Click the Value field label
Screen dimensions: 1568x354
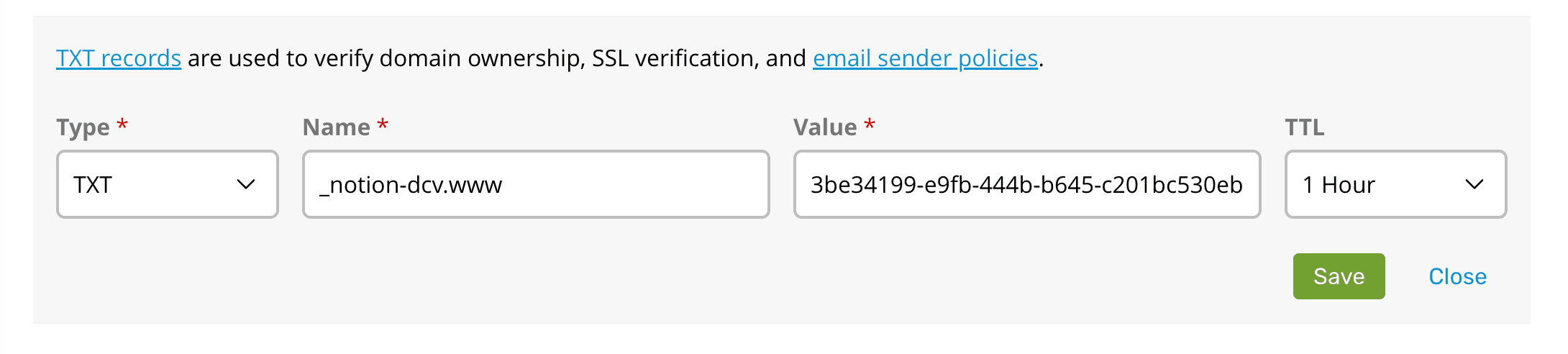coord(825,127)
